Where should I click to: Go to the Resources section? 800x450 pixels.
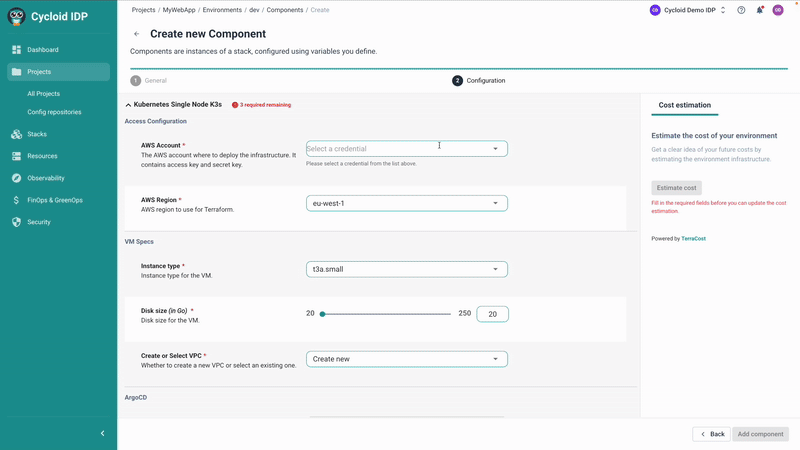tap(17, 156)
